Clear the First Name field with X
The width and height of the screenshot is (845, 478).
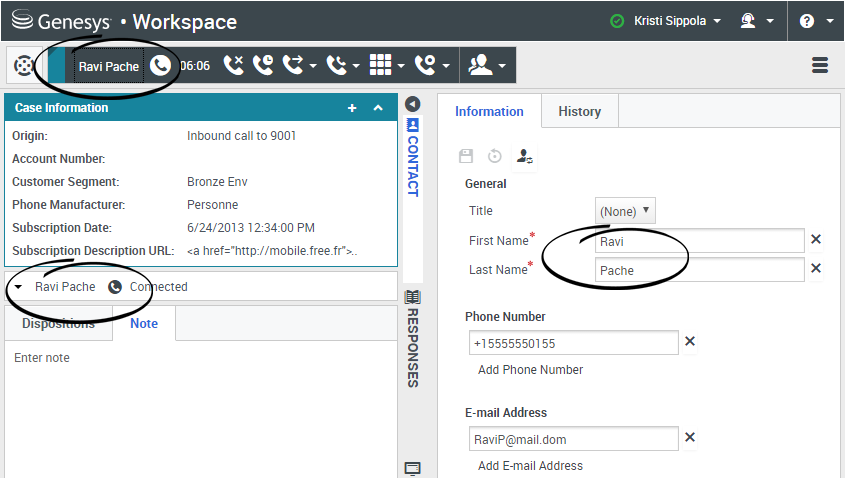pyautogui.click(x=816, y=240)
